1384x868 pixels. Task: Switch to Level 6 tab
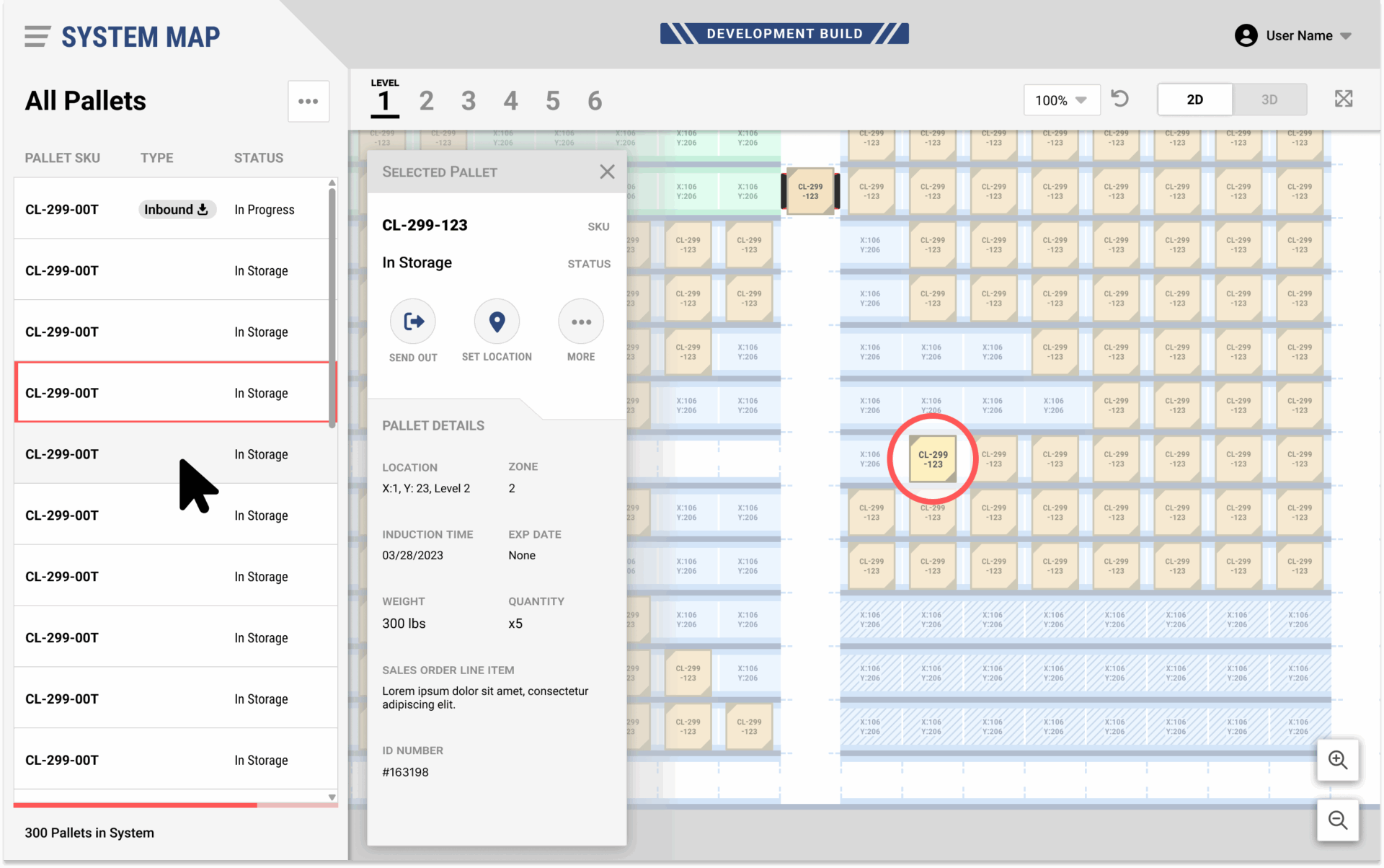(595, 101)
